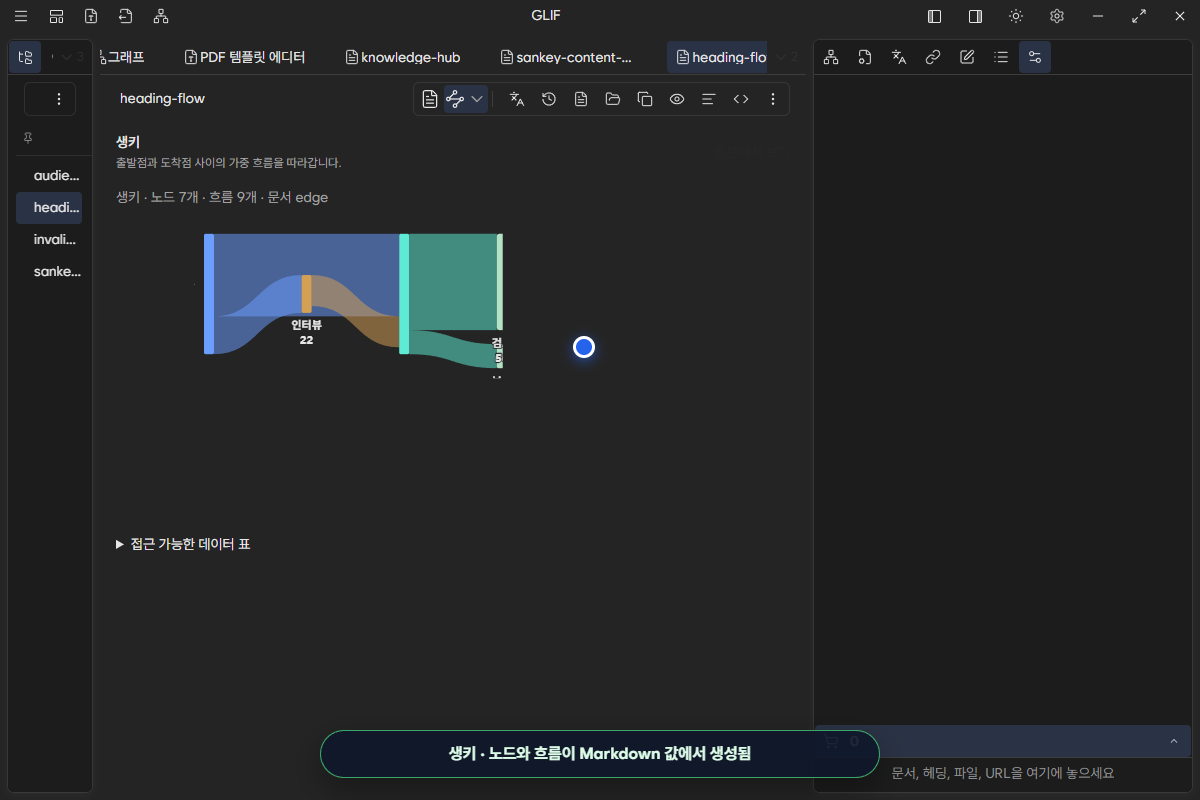Click the copy/duplicate icon in toolbar
1200x800 pixels.
[x=645, y=99]
